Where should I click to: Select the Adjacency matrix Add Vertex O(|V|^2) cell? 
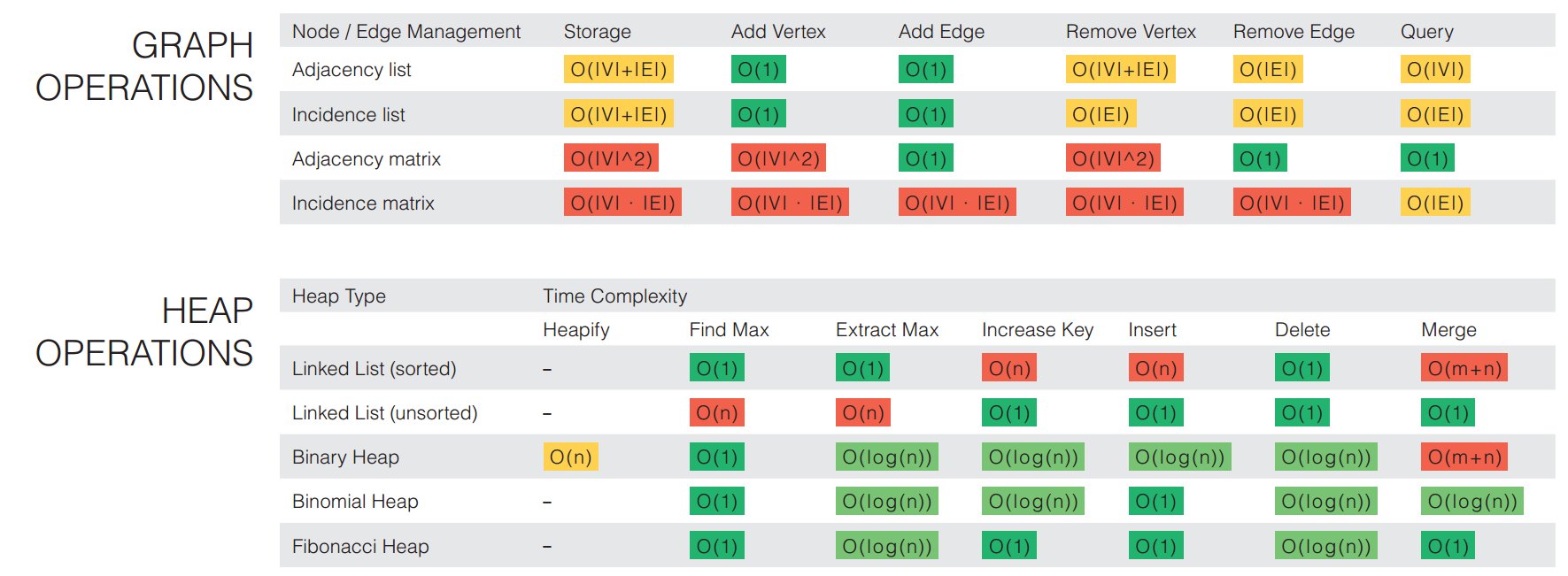pos(778,158)
